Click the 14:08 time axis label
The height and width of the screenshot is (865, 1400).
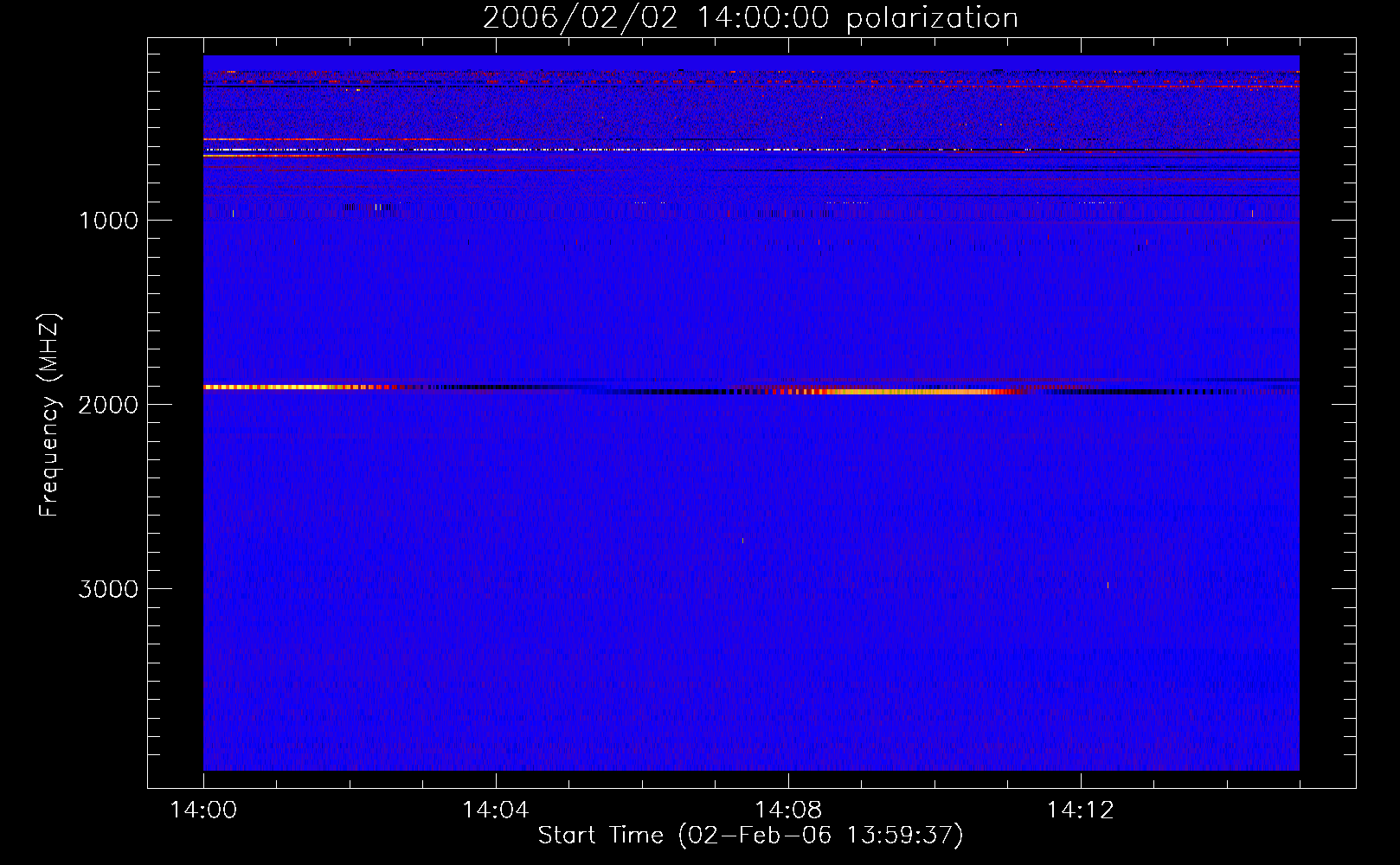pyautogui.click(x=787, y=811)
